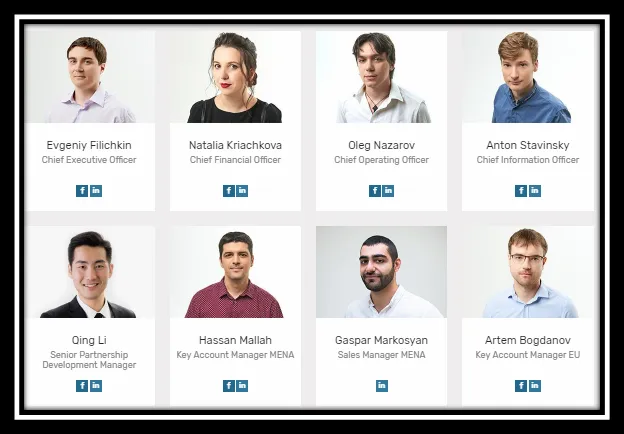Visit Anton Stavinsky's LinkedIn icon
The width and height of the screenshot is (624, 434).
pos(534,191)
